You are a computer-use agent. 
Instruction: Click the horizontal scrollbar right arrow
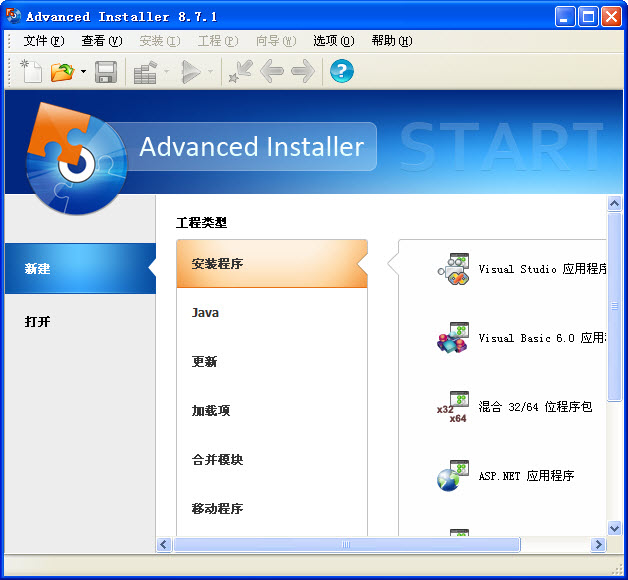pyautogui.click(x=598, y=545)
